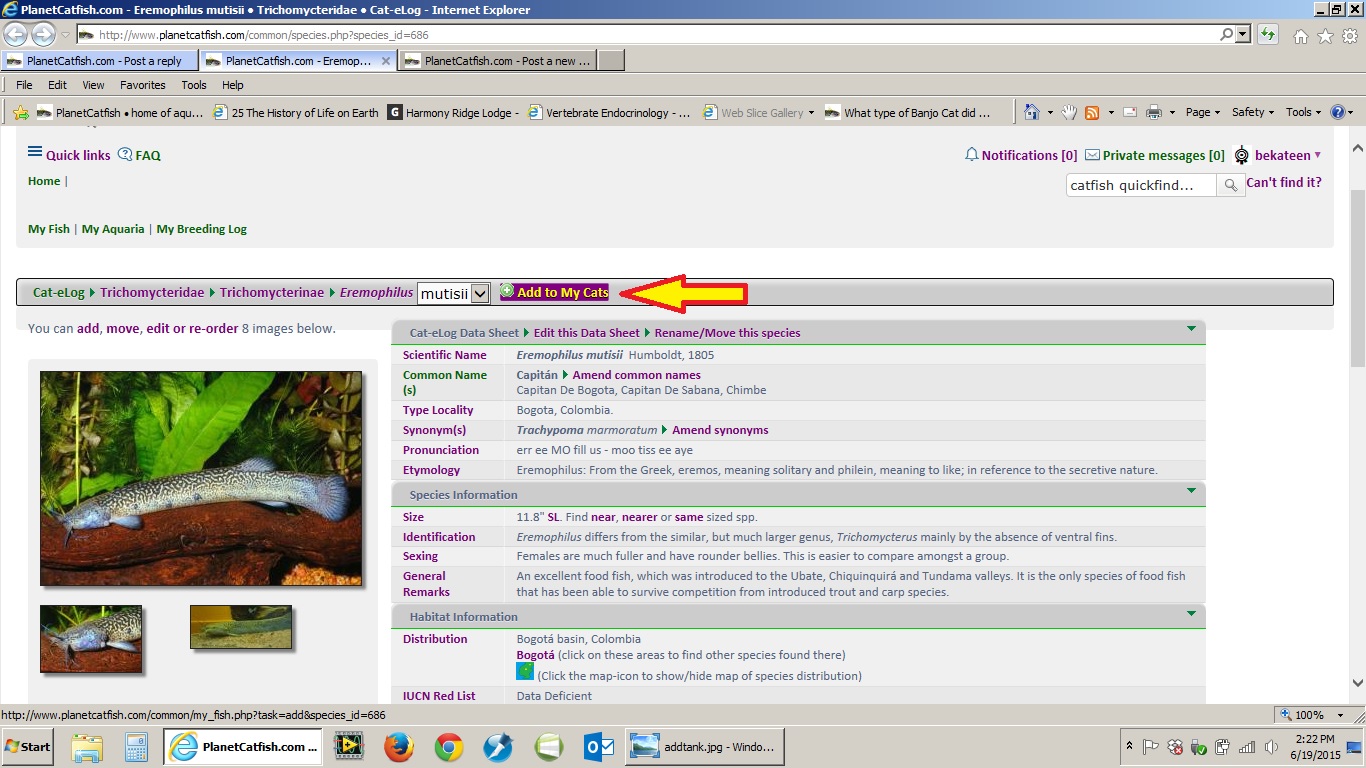Open the Harmony Ridge Lodge favorite

453,113
